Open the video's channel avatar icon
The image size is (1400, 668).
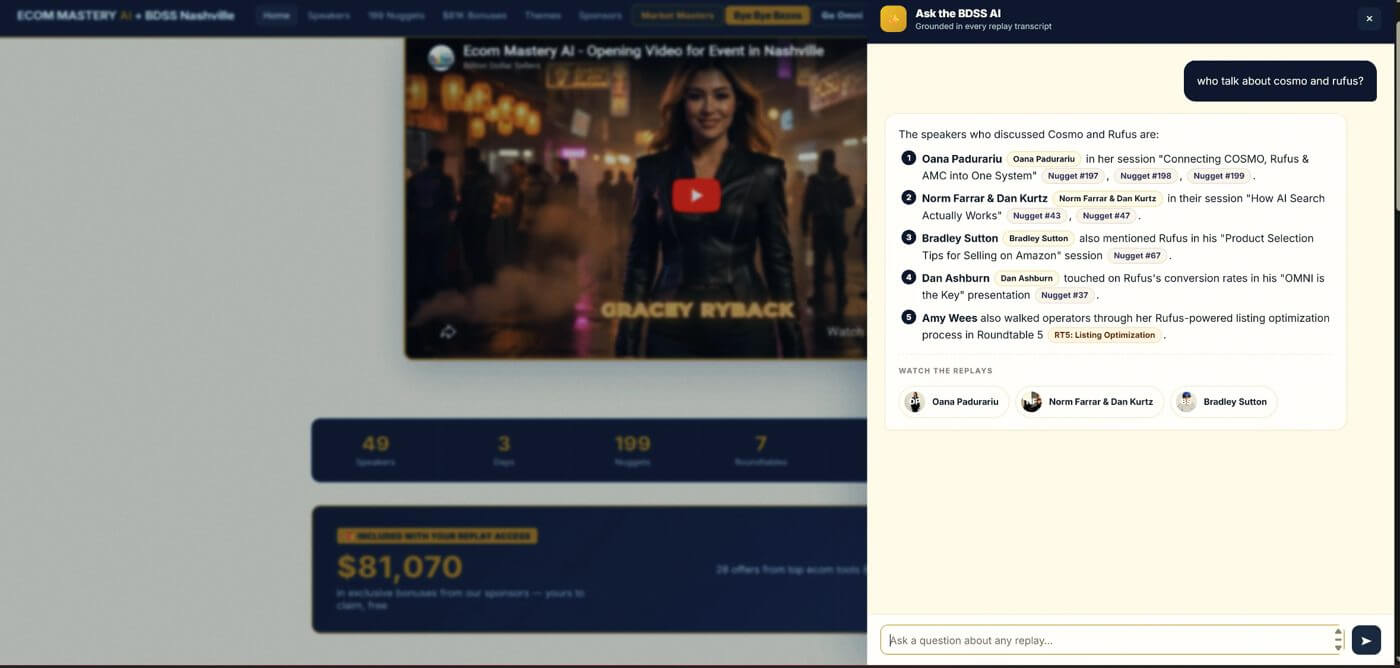tap(441, 57)
